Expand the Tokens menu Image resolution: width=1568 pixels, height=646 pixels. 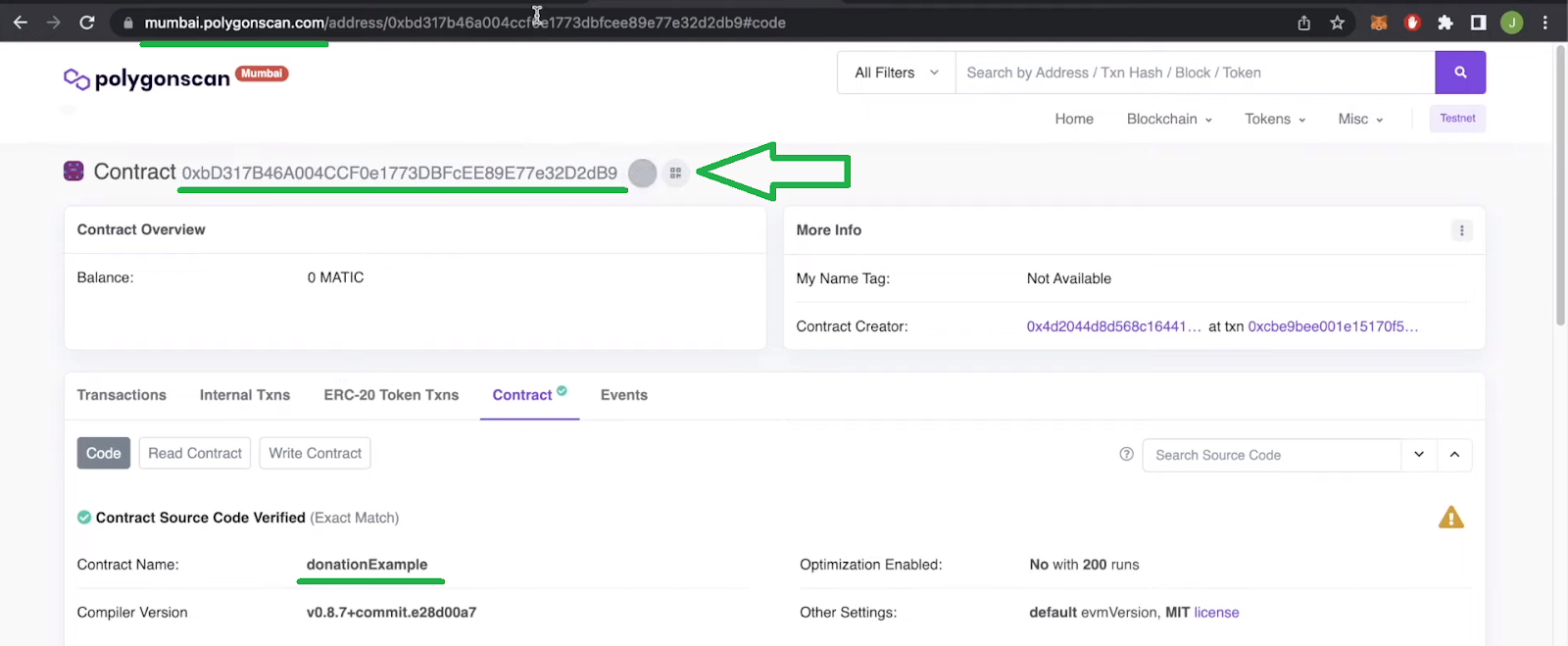1275,119
